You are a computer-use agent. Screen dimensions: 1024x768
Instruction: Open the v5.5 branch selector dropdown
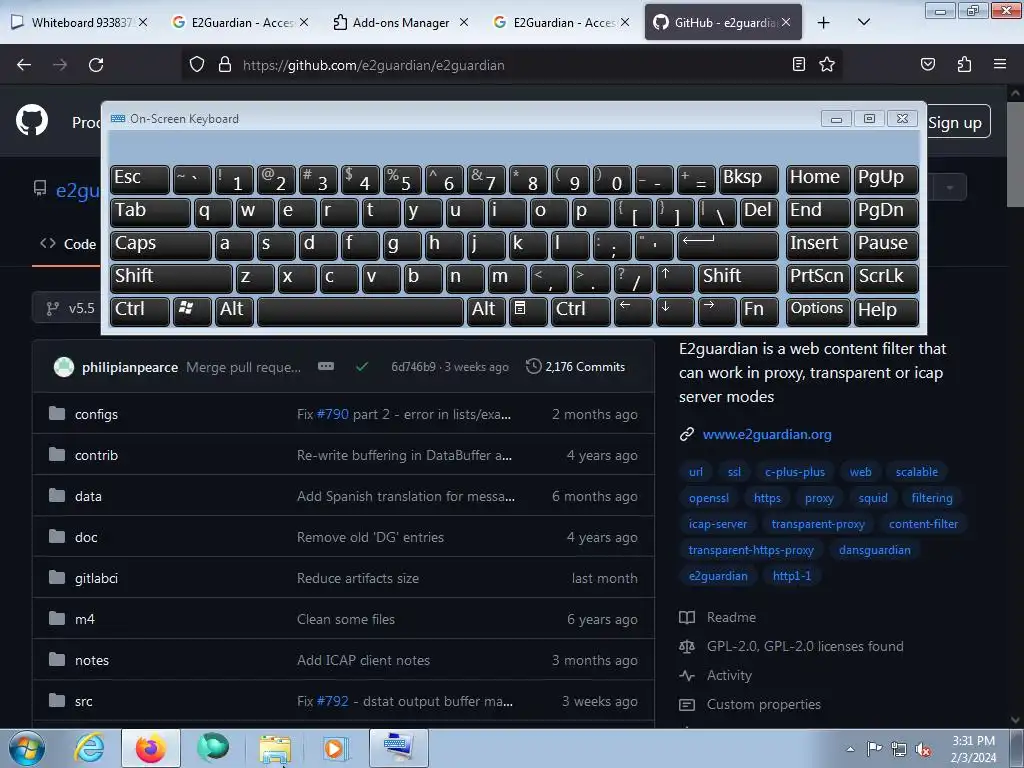tap(65, 308)
